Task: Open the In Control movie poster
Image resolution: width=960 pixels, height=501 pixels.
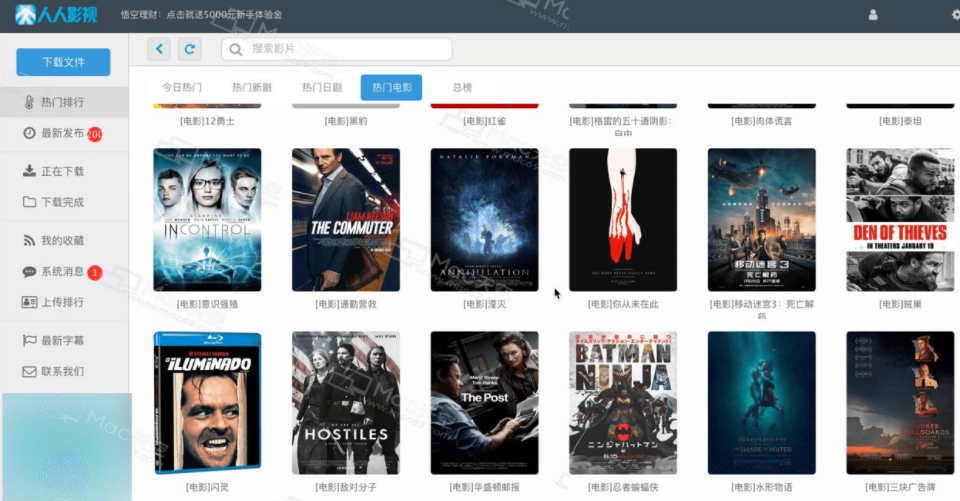Action: [x=207, y=220]
